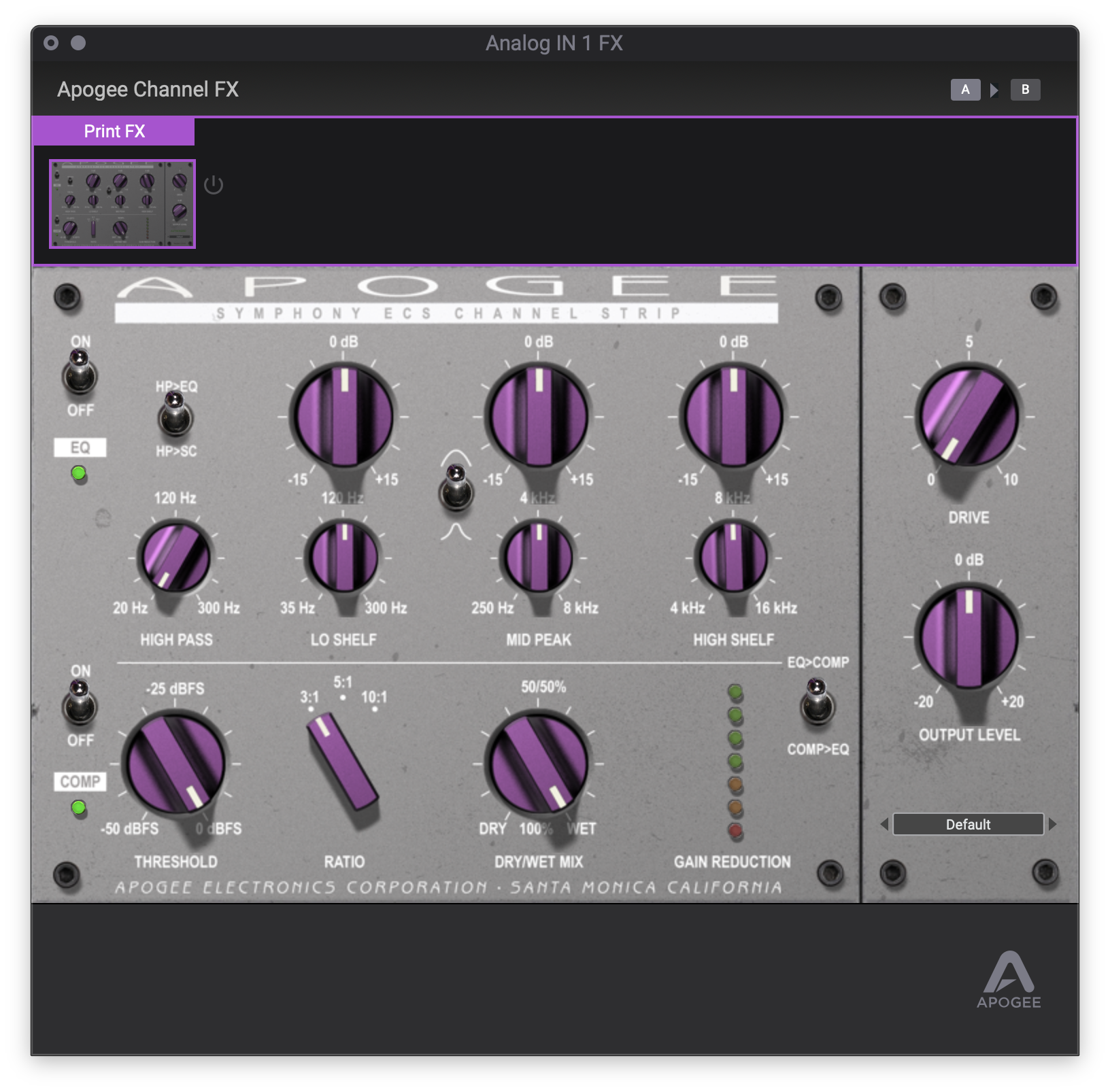Click the DRY/WET MIX knob

coord(539,763)
